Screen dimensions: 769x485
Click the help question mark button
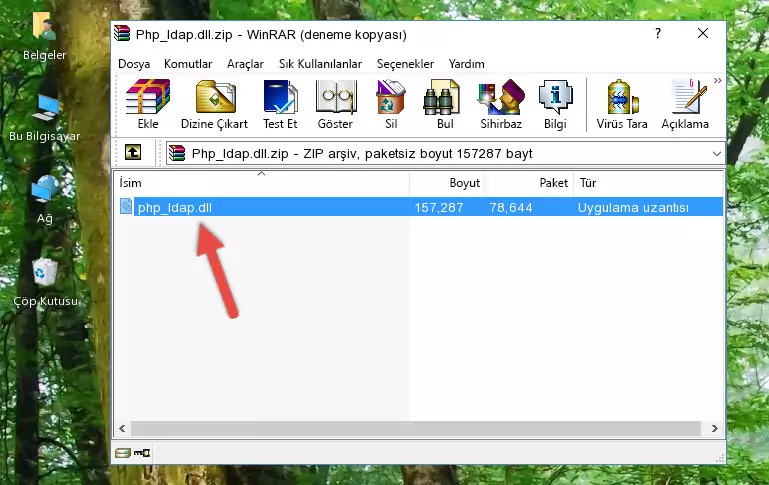click(658, 33)
